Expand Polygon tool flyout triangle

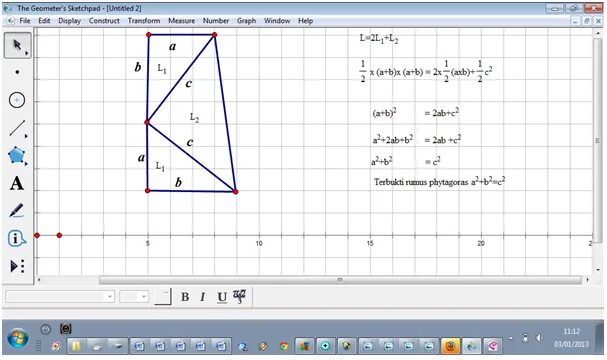[x=26, y=164]
